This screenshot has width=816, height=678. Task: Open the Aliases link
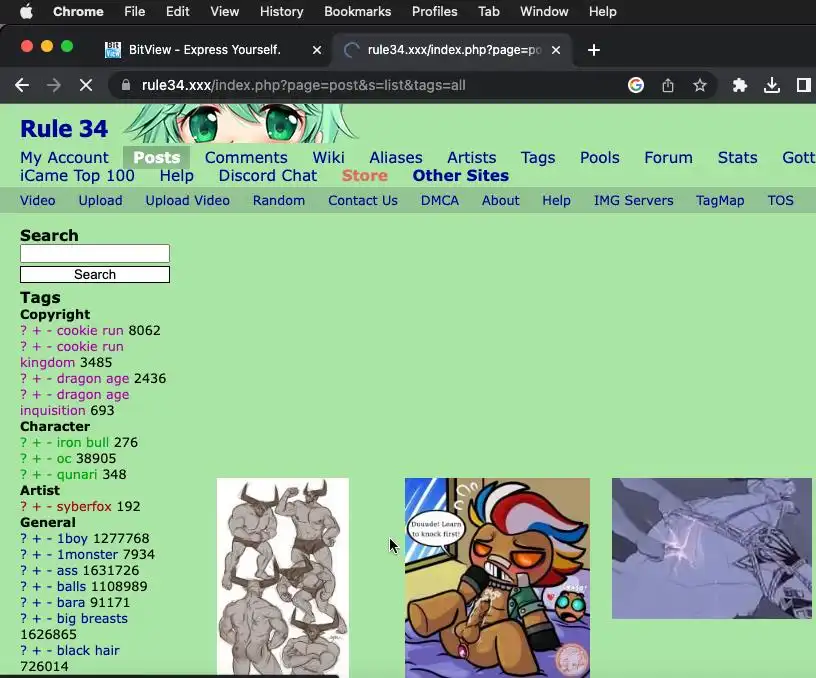pos(396,158)
